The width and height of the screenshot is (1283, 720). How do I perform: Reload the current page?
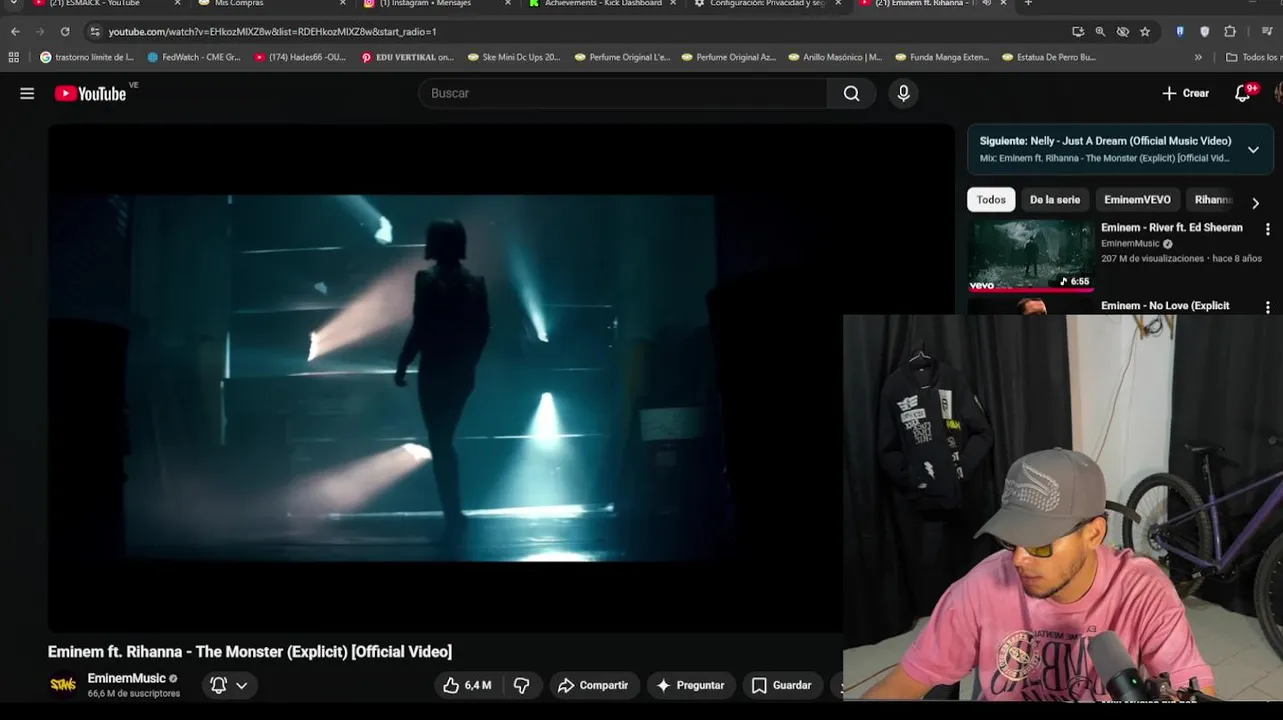tap(65, 32)
